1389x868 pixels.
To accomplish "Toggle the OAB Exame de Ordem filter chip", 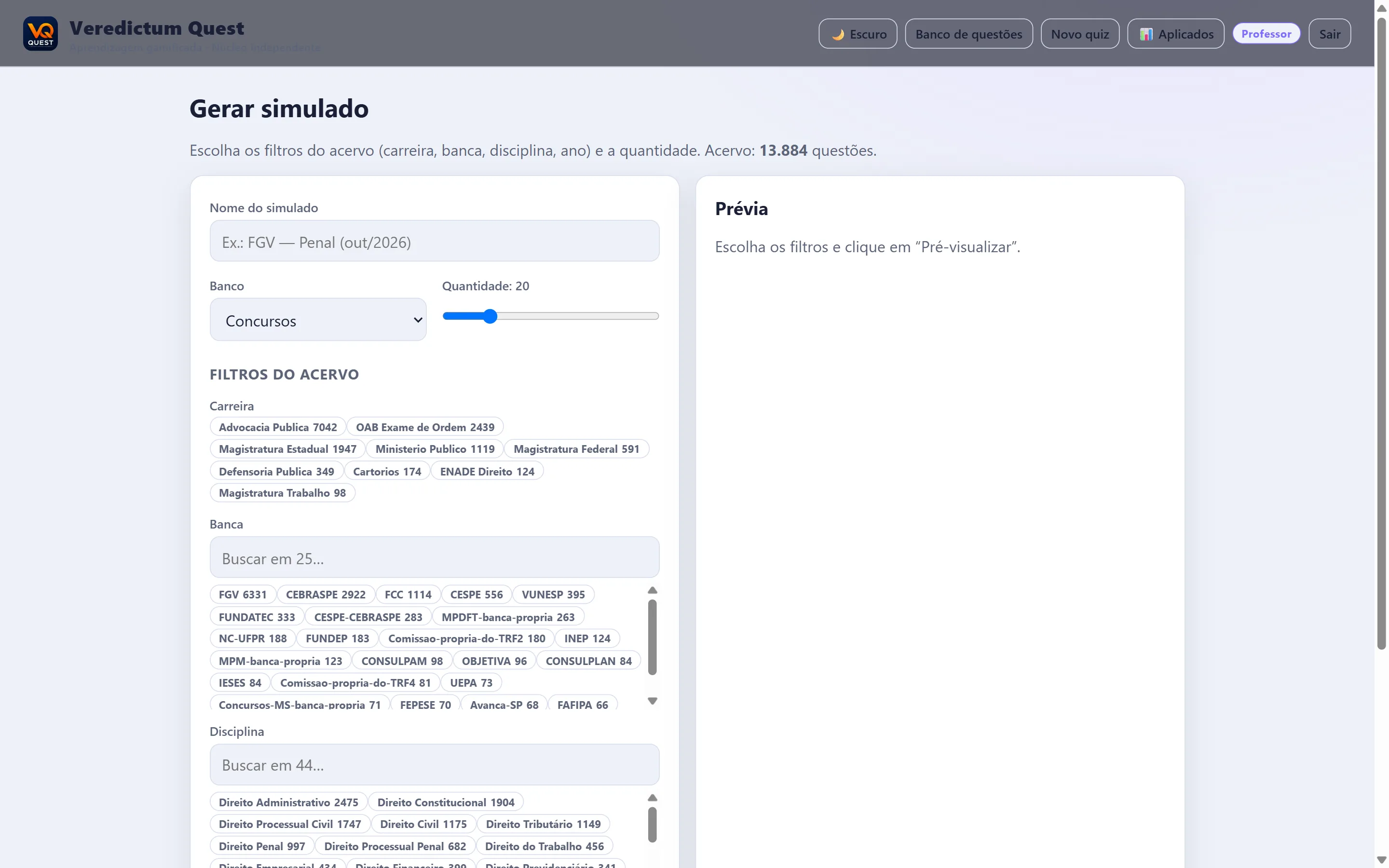I will (425, 427).
